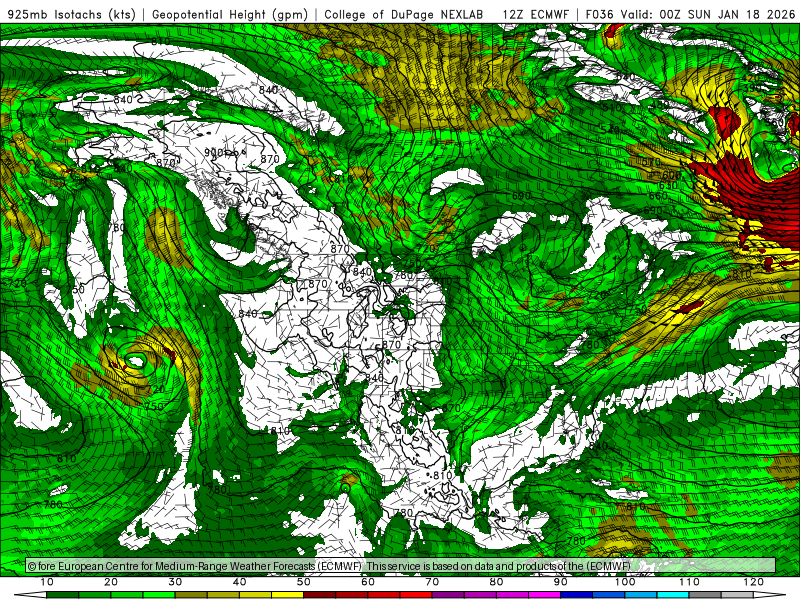
Task: Click the '20' color bar label
Action: pos(111,582)
